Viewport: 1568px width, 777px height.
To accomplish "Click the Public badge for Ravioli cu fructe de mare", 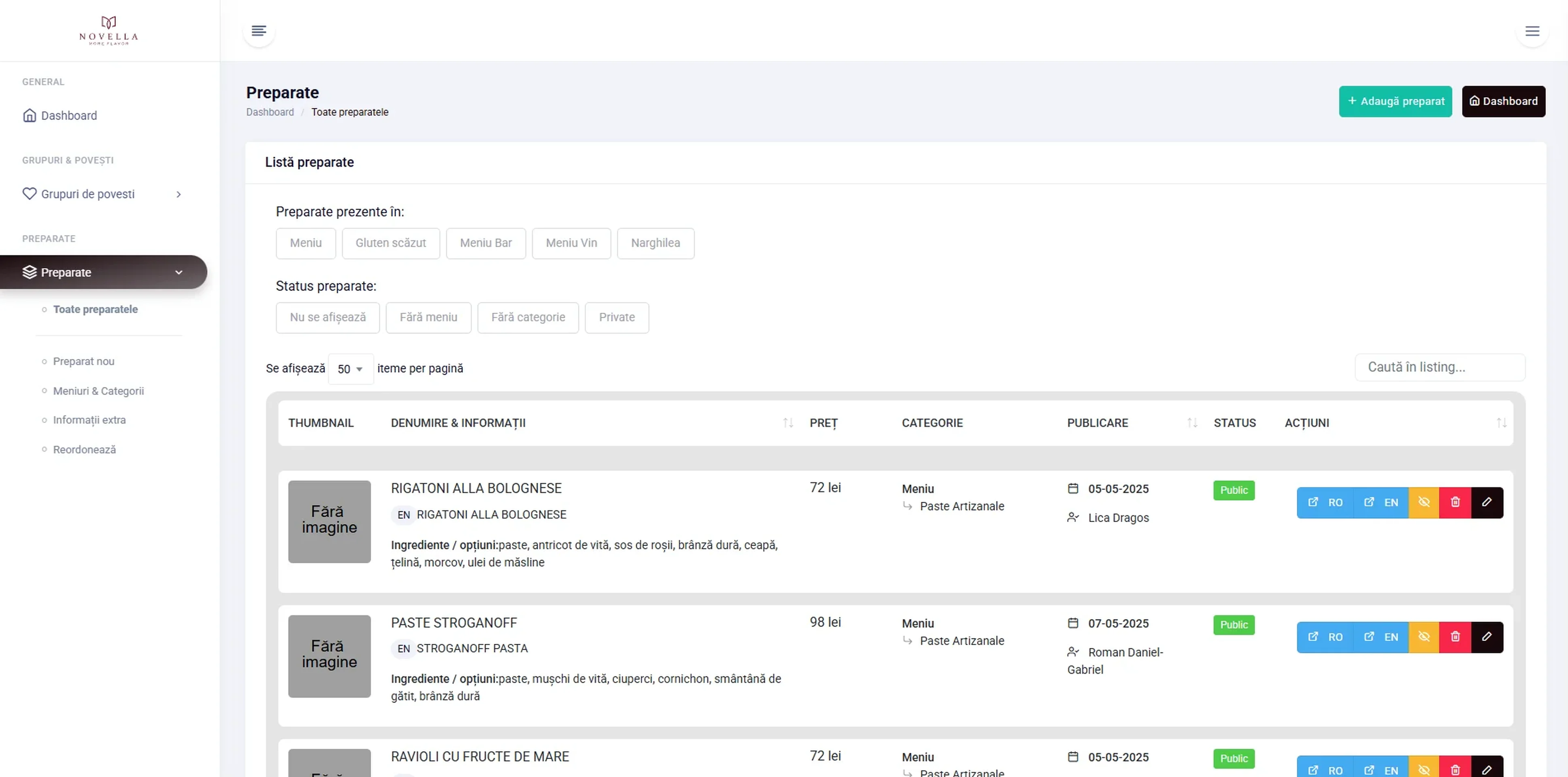I will tap(1234, 759).
